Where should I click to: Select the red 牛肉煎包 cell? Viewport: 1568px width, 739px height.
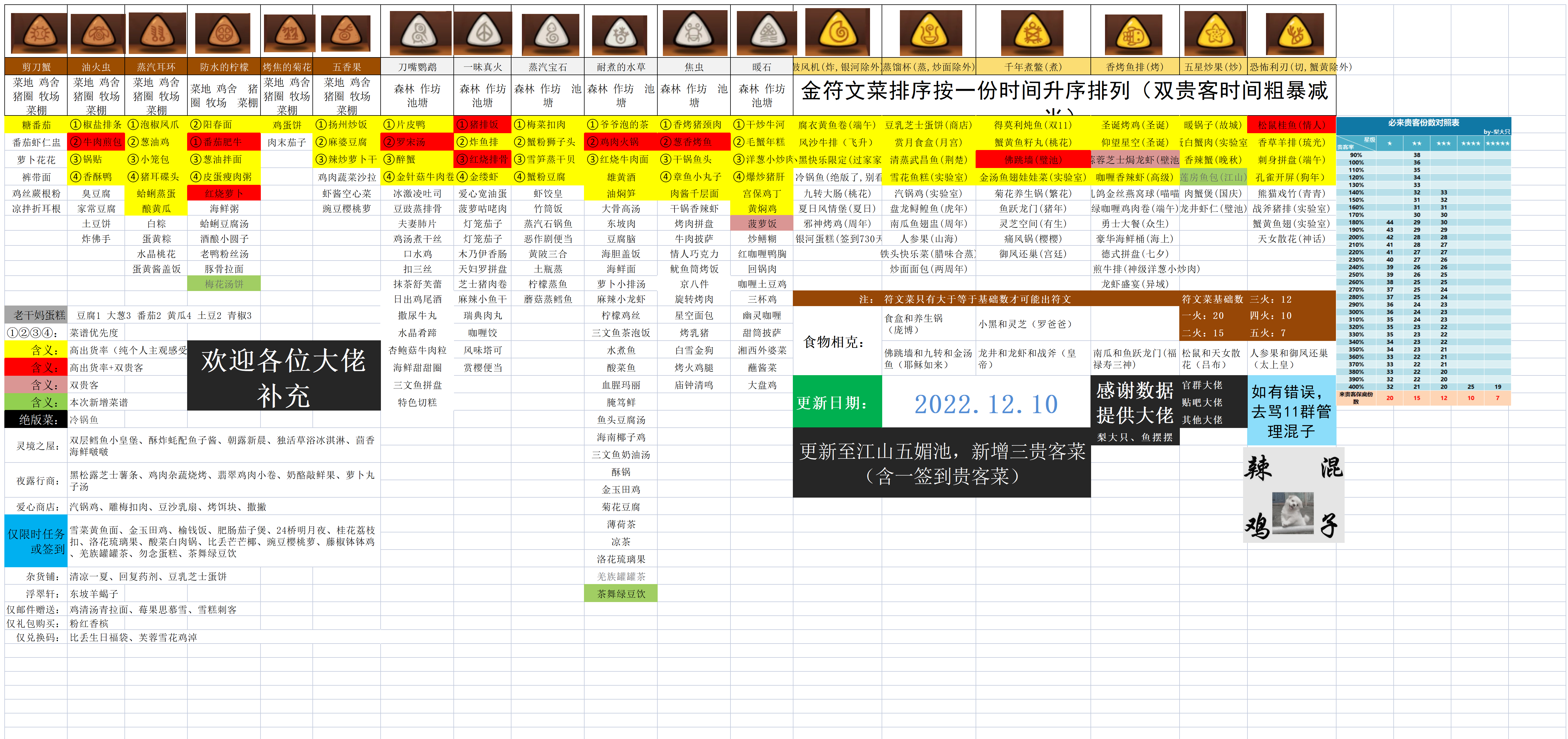[x=96, y=142]
